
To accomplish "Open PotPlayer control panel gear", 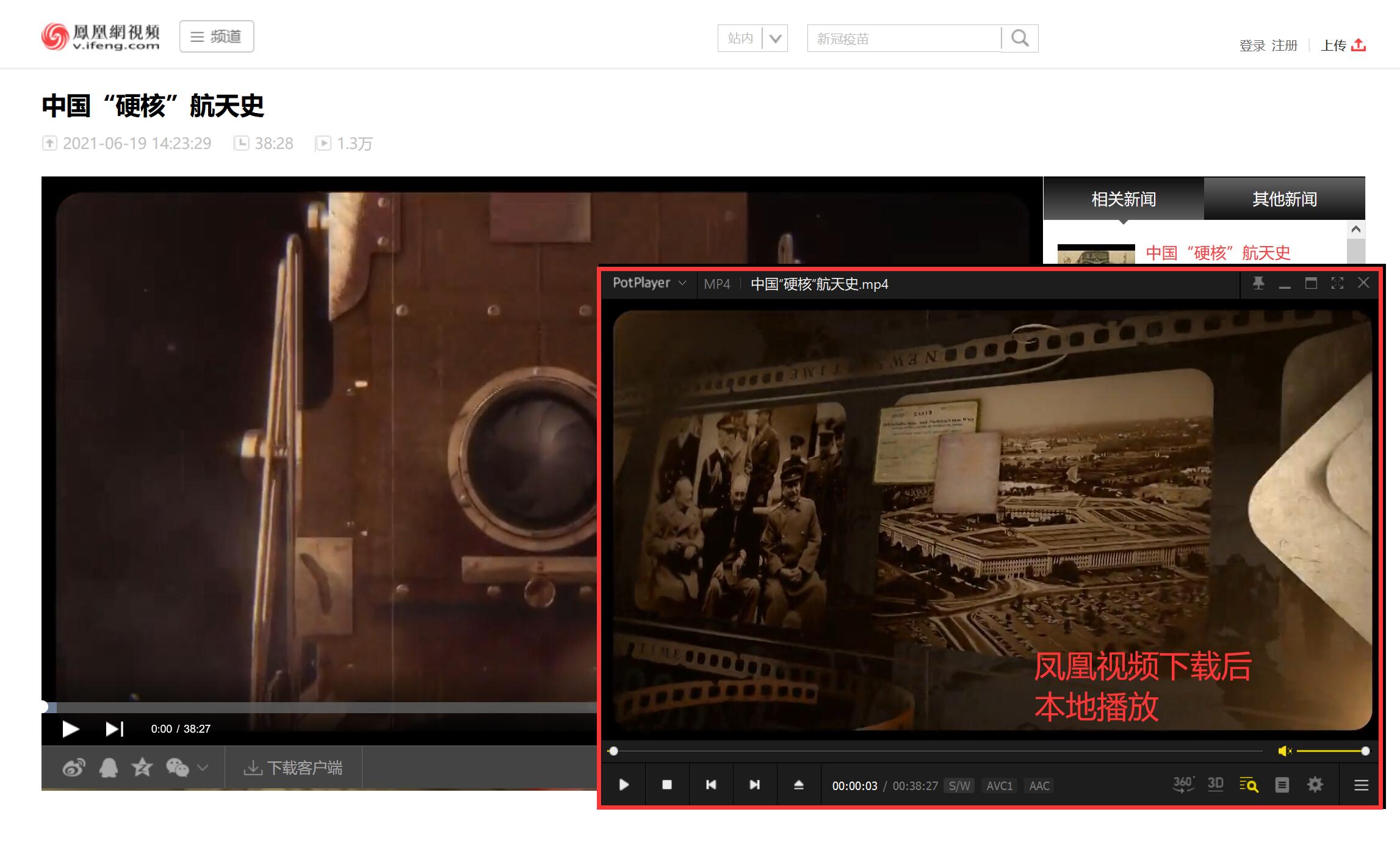I will tap(1315, 785).
